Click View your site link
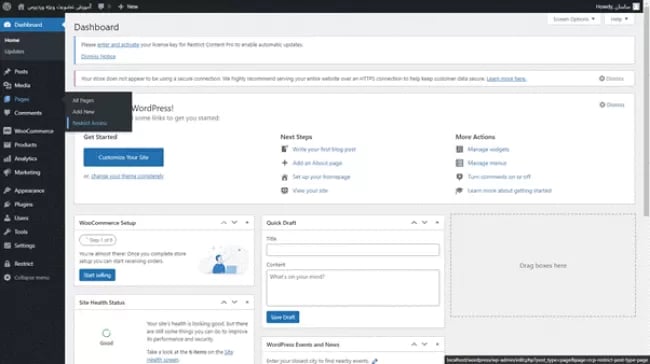The image size is (650, 364). tap(310, 191)
